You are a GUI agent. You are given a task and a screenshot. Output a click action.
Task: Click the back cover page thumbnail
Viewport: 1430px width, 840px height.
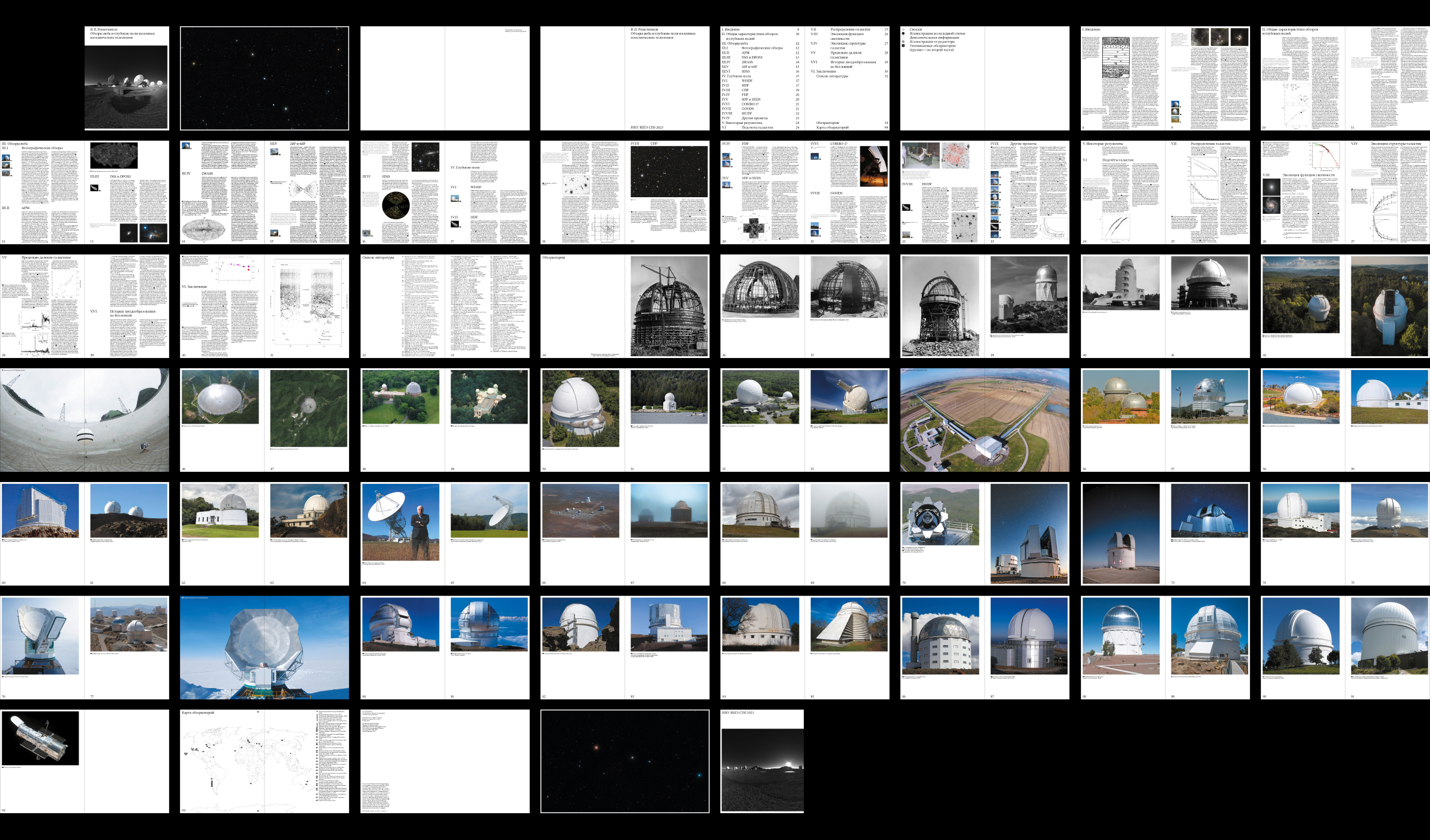(x=762, y=761)
